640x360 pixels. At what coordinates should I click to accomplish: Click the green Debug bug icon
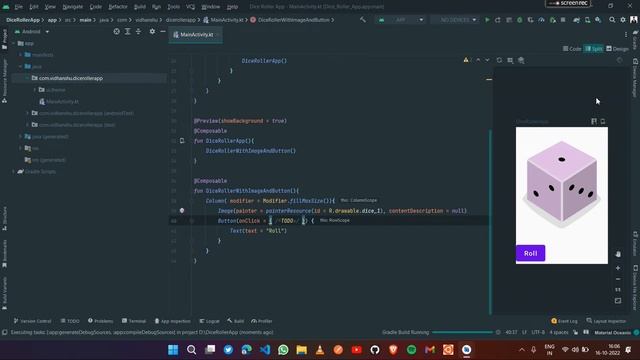tap(520, 20)
